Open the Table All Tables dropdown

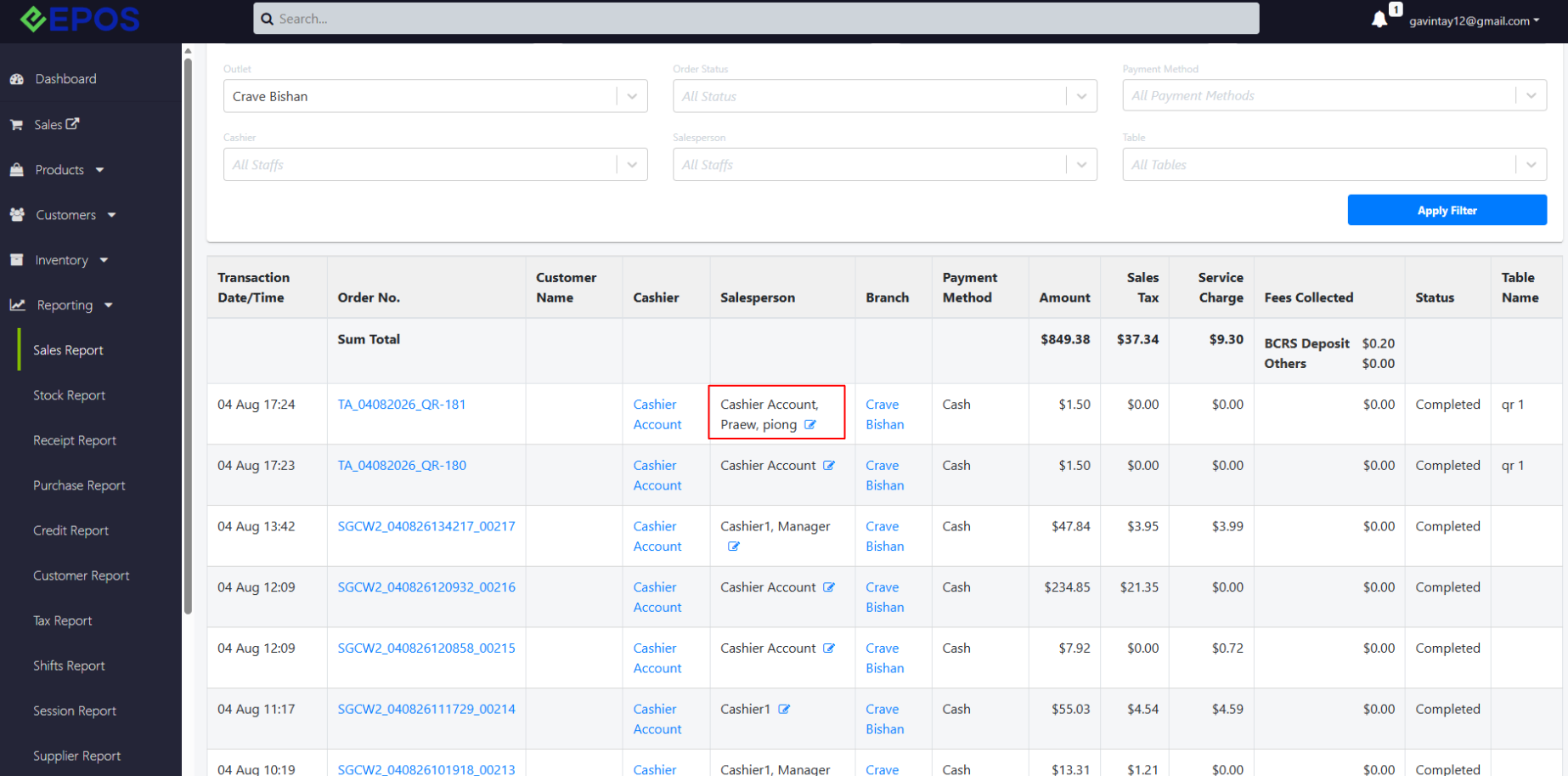[x=1334, y=165]
